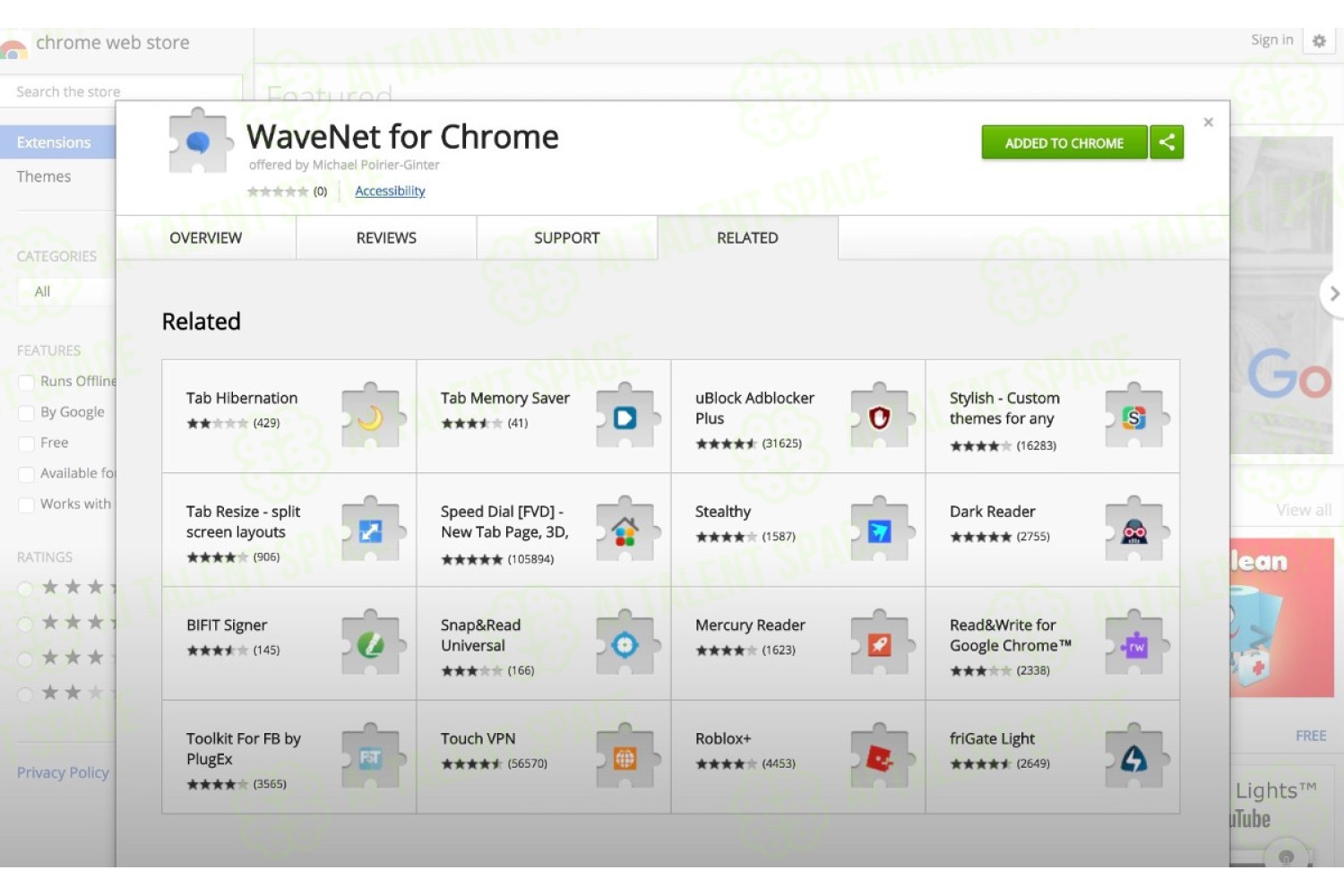Switch to the Overview tab
This screenshot has height=896, width=1344.
pyautogui.click(x=206, y=237)
